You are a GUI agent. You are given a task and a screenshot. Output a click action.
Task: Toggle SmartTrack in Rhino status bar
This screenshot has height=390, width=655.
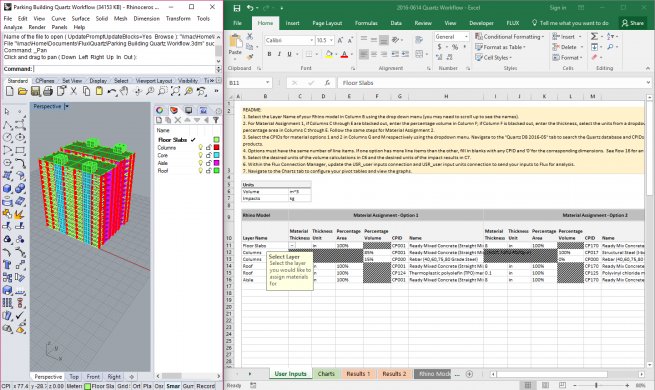[x=173, y=386]
